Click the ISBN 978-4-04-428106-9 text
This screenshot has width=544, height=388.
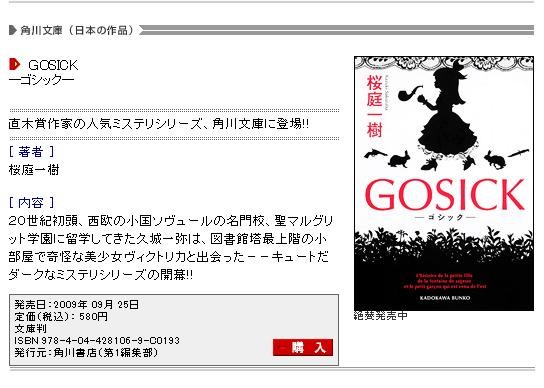coord(97,340)
